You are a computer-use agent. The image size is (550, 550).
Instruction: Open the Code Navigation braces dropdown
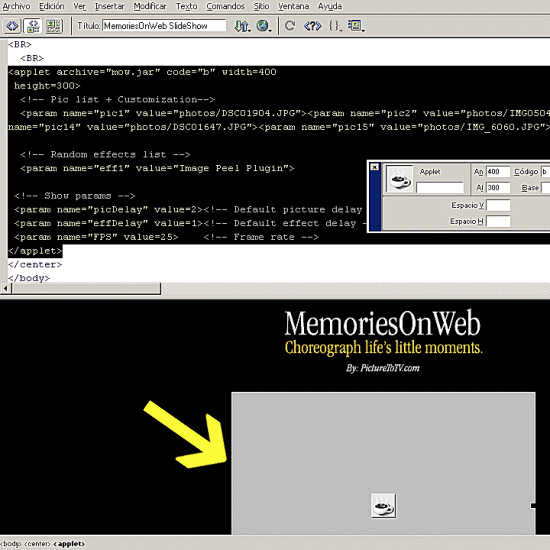(335, 26)
